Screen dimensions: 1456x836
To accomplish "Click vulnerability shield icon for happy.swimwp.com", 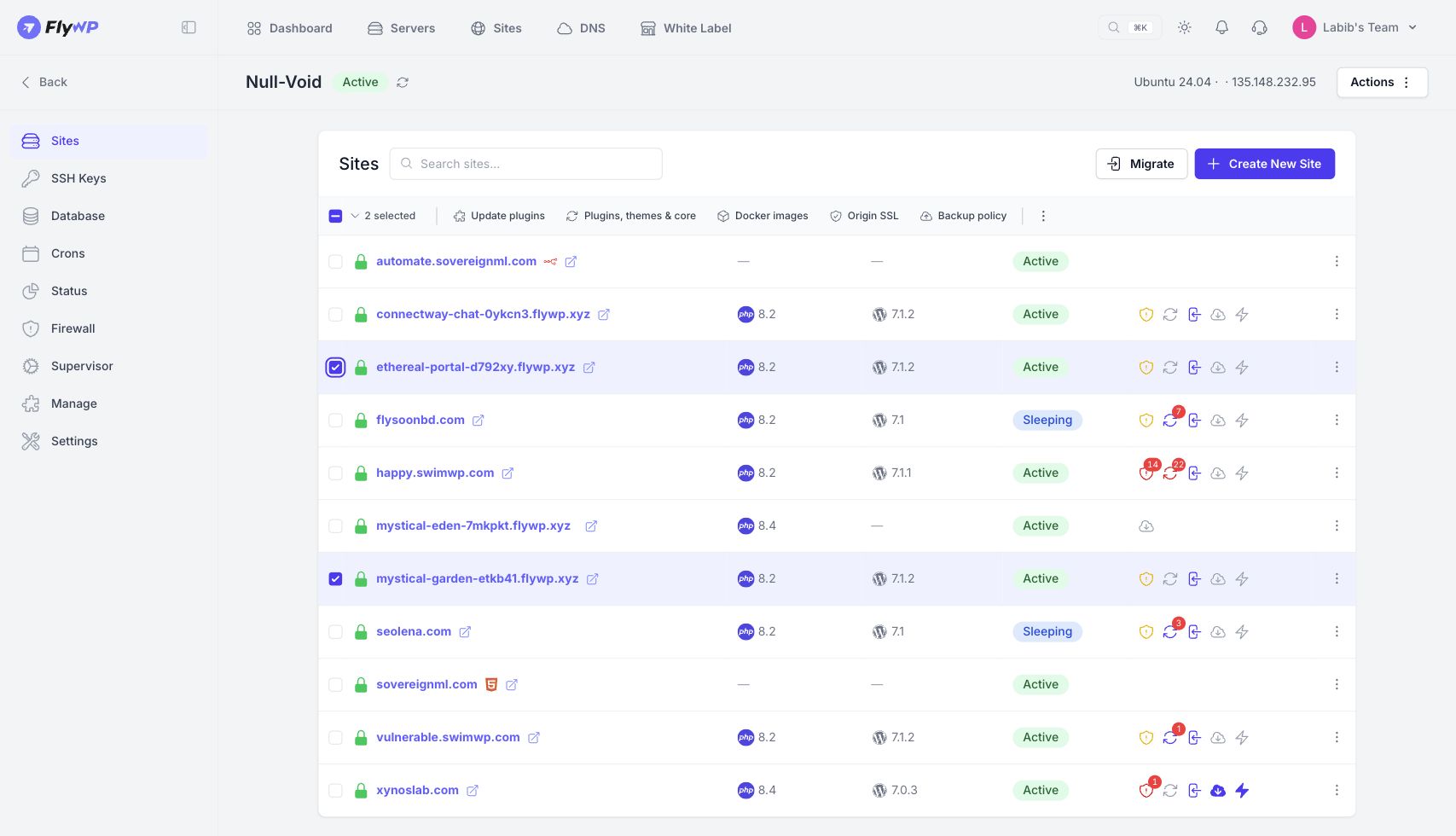I will [1146, 473].
